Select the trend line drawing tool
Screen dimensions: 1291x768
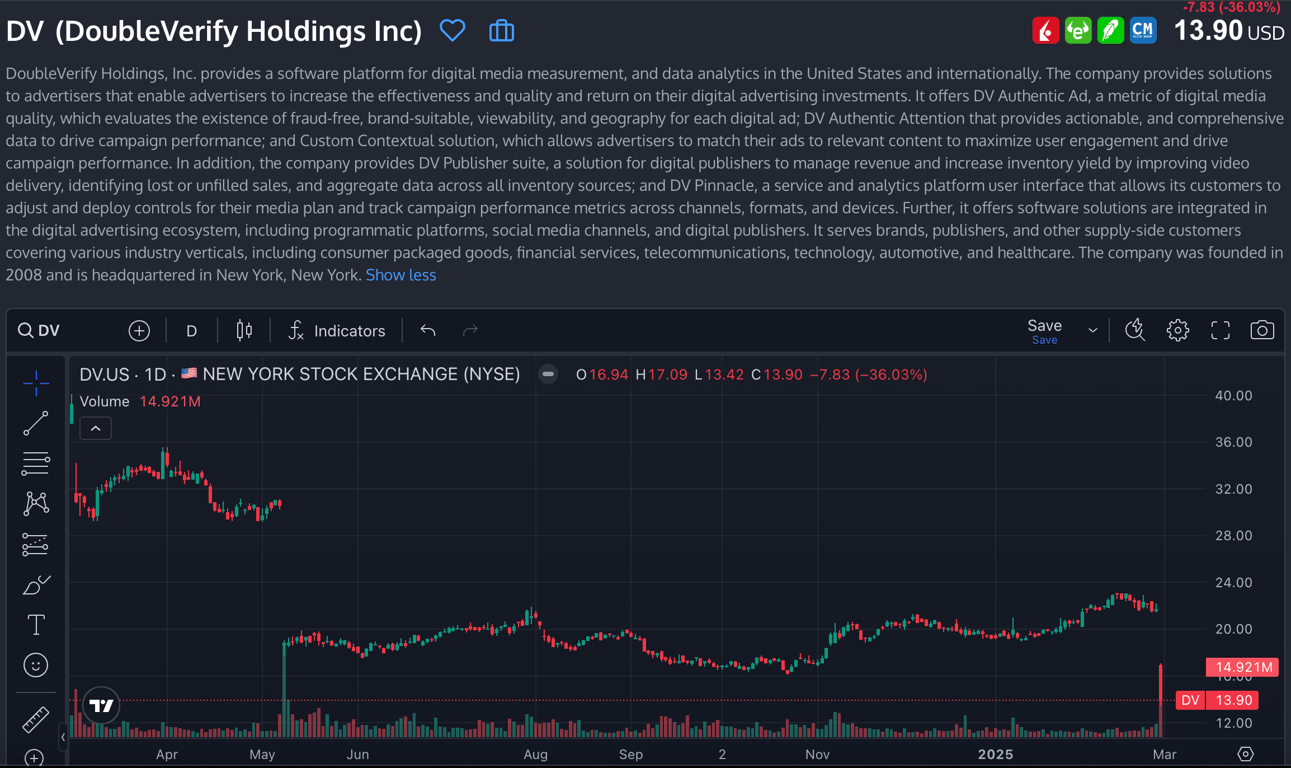(x=36, y=424)
